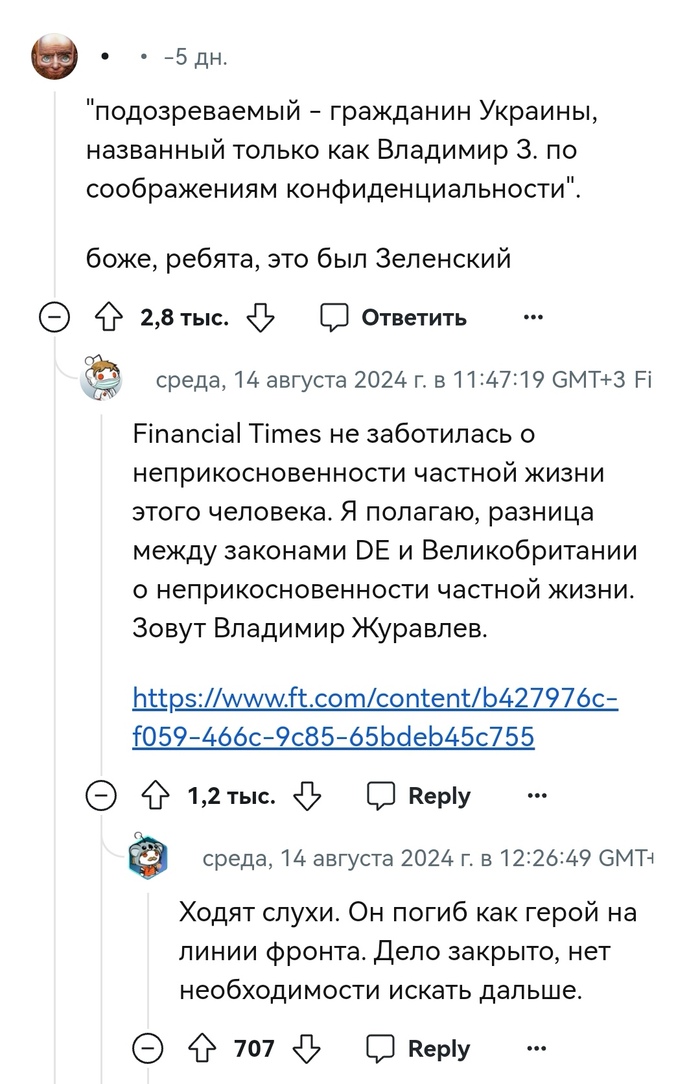The width and height of the screenshot is (700, 1084).
Task: Downvote the top comment about Зеленский
Action: coord(261,318)
